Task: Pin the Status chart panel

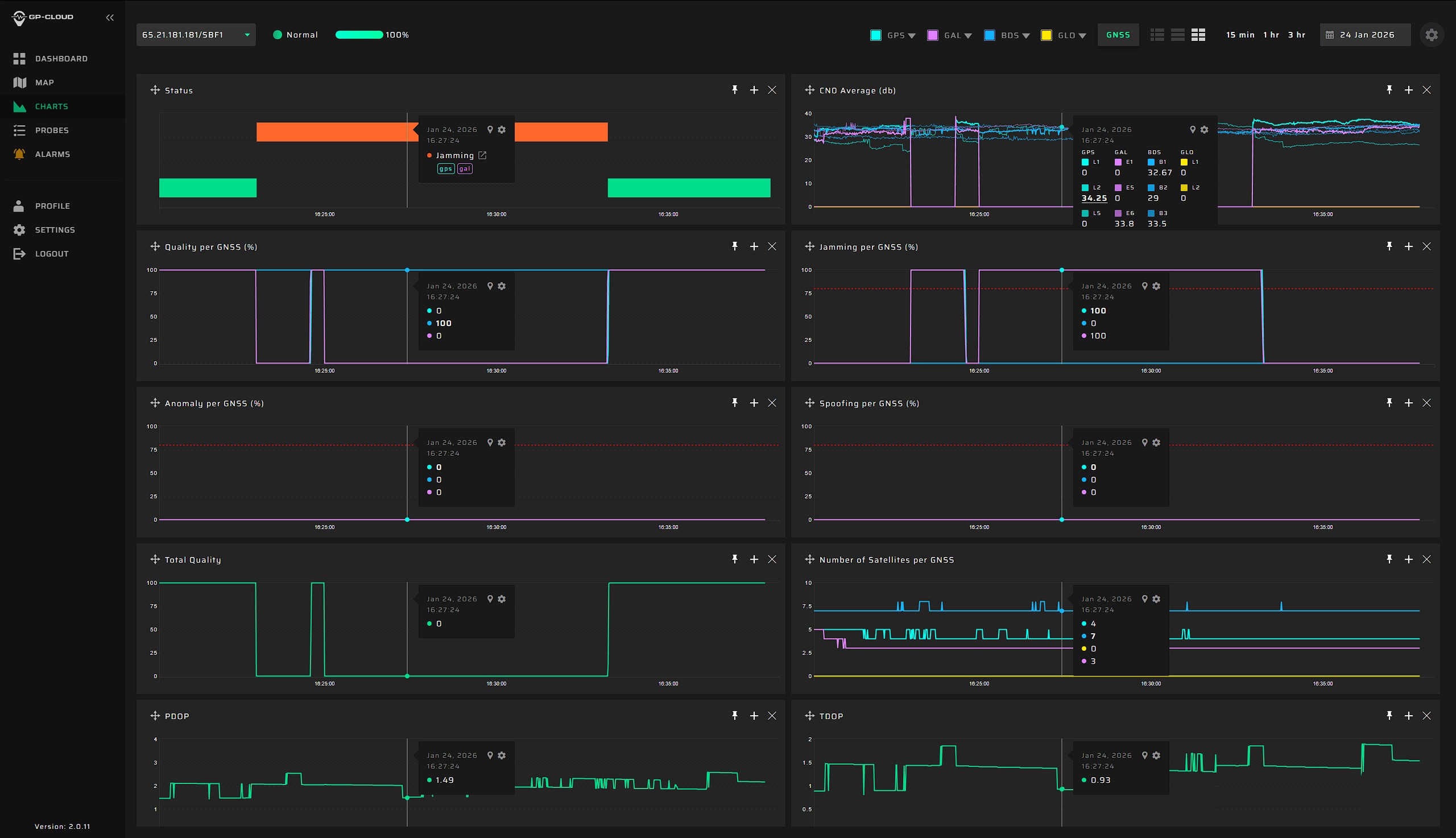Action: [x=735, y=90]
